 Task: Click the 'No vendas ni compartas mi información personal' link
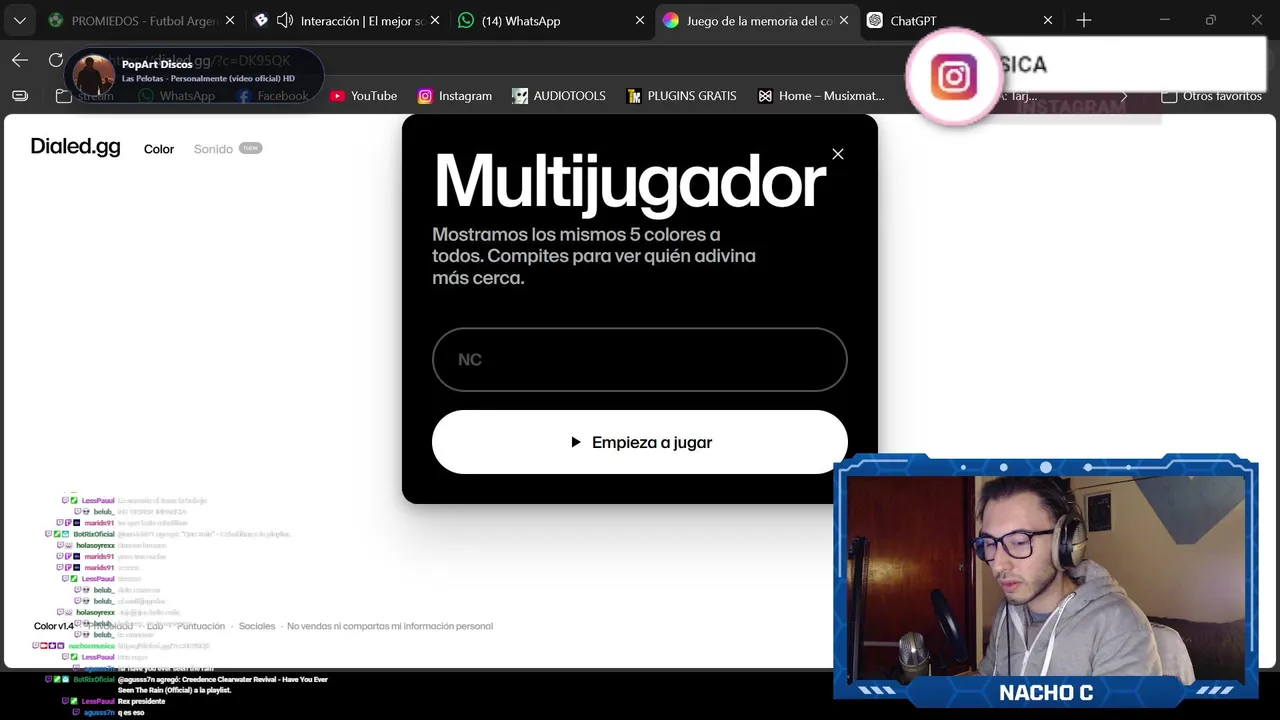coord(390,626)
